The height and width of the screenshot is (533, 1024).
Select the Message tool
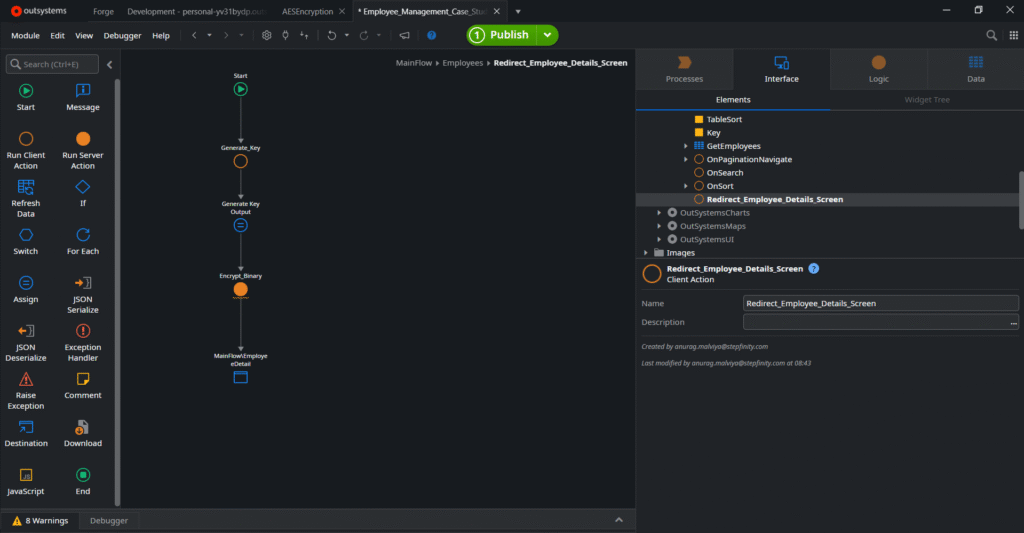coord(83,97)
